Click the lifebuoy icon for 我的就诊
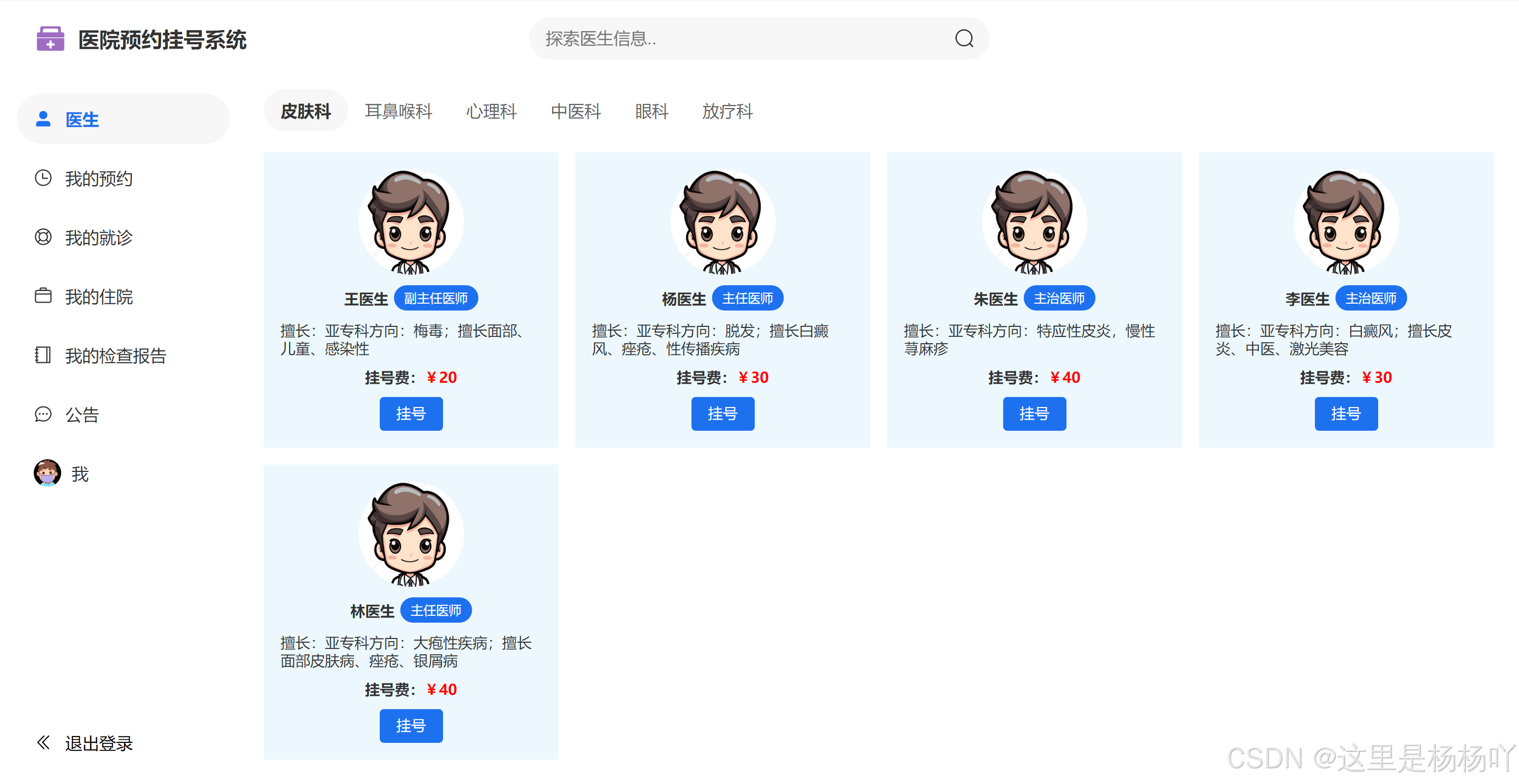1519x784 pixels. [43, 237]
